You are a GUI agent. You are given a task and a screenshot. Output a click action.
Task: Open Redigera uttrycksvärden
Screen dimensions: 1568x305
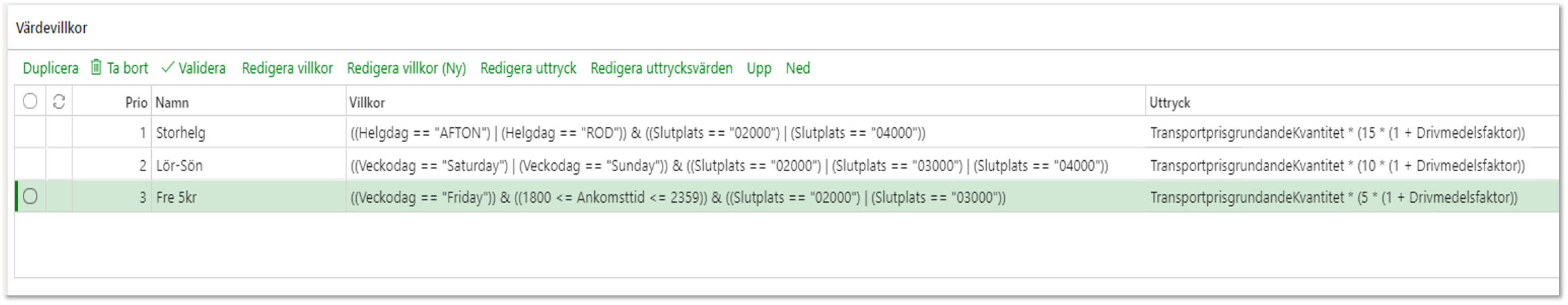661,68
